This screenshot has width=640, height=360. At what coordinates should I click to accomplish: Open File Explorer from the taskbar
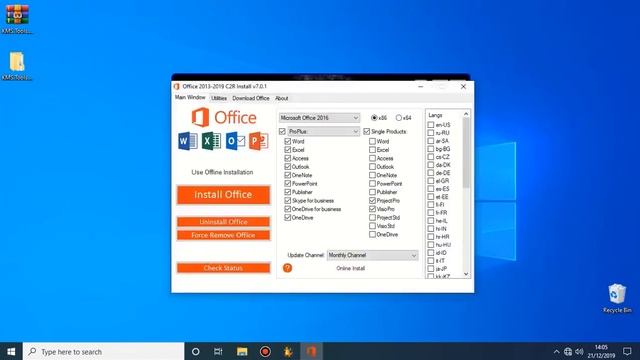click(x=242, y=351)
